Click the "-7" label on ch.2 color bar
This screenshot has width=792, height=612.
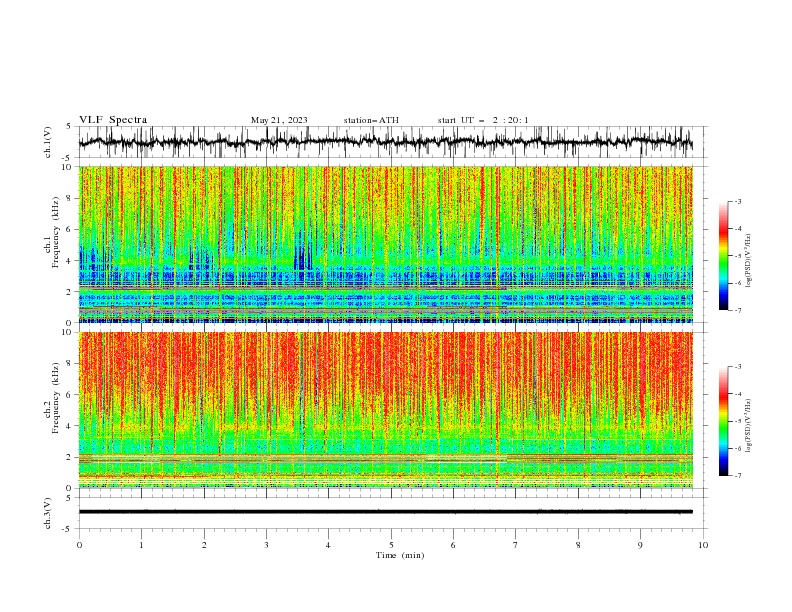(x=737, y=476)
